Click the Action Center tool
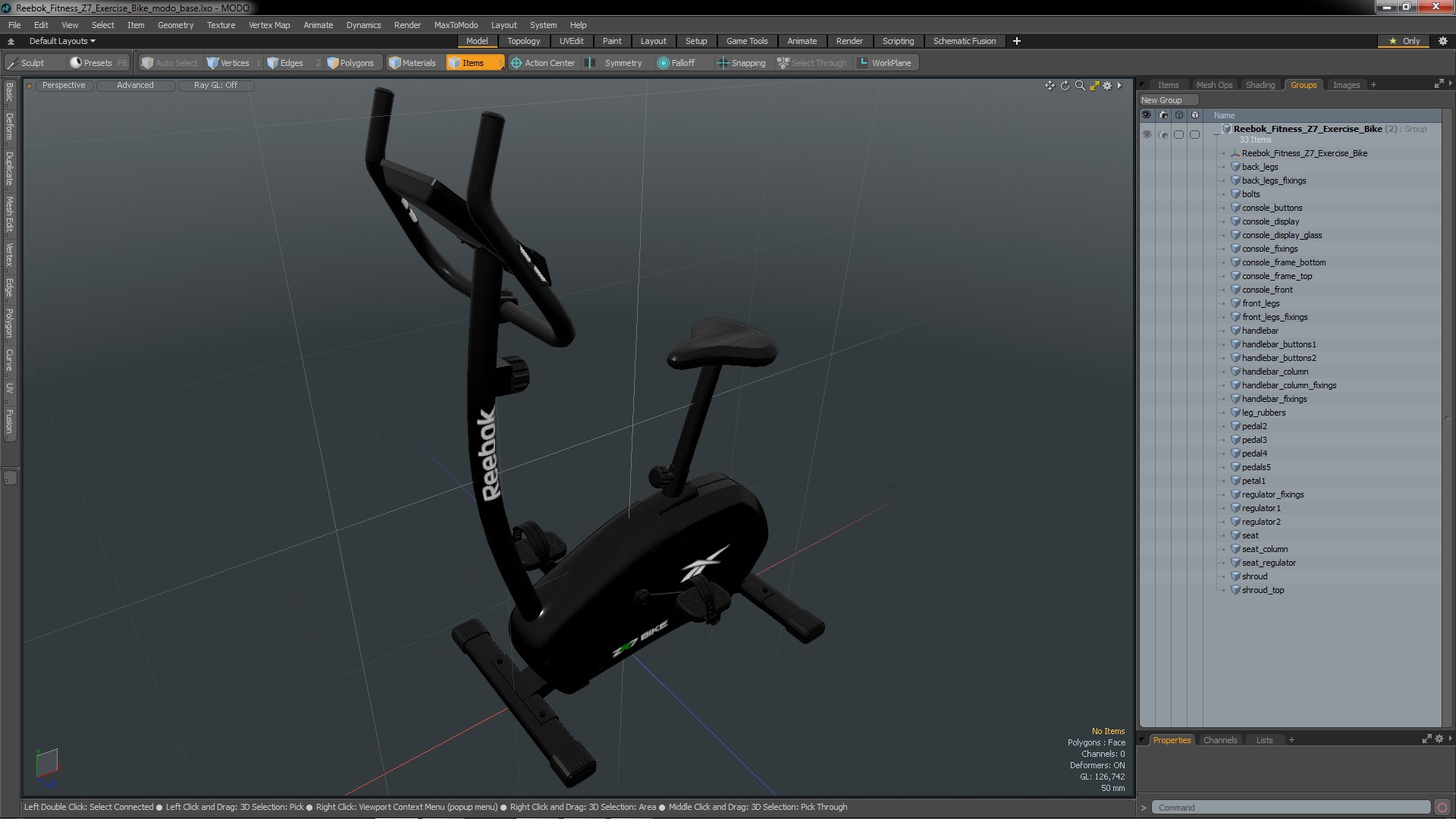 pyautogui.click(x=543, y=63)
